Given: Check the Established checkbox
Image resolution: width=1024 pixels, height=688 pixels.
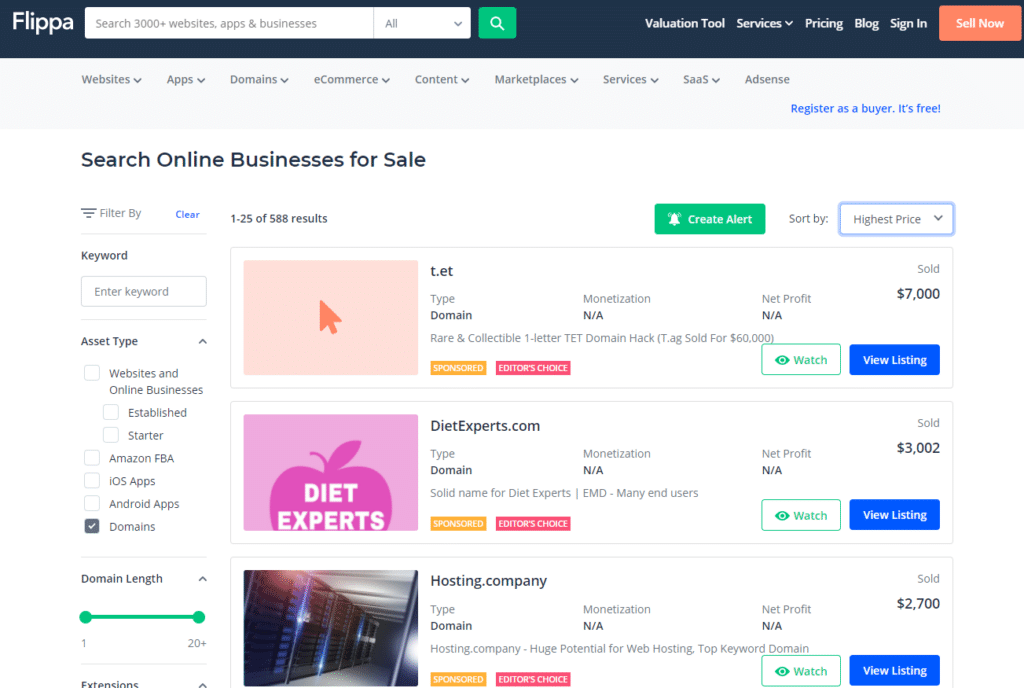Looking at the screenshot, I should [111, 412].
